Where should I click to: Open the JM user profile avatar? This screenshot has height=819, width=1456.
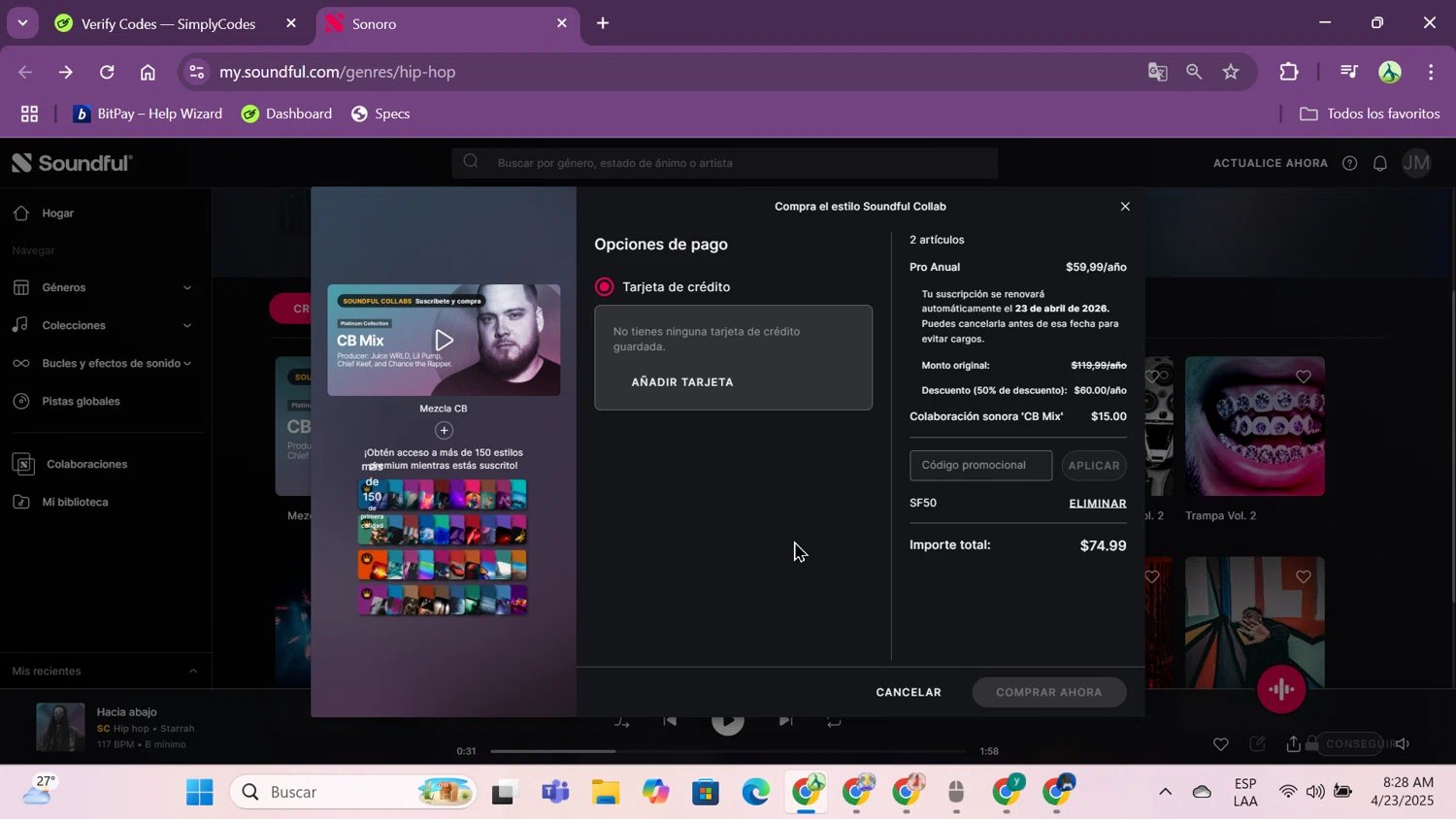(1416, 163)
